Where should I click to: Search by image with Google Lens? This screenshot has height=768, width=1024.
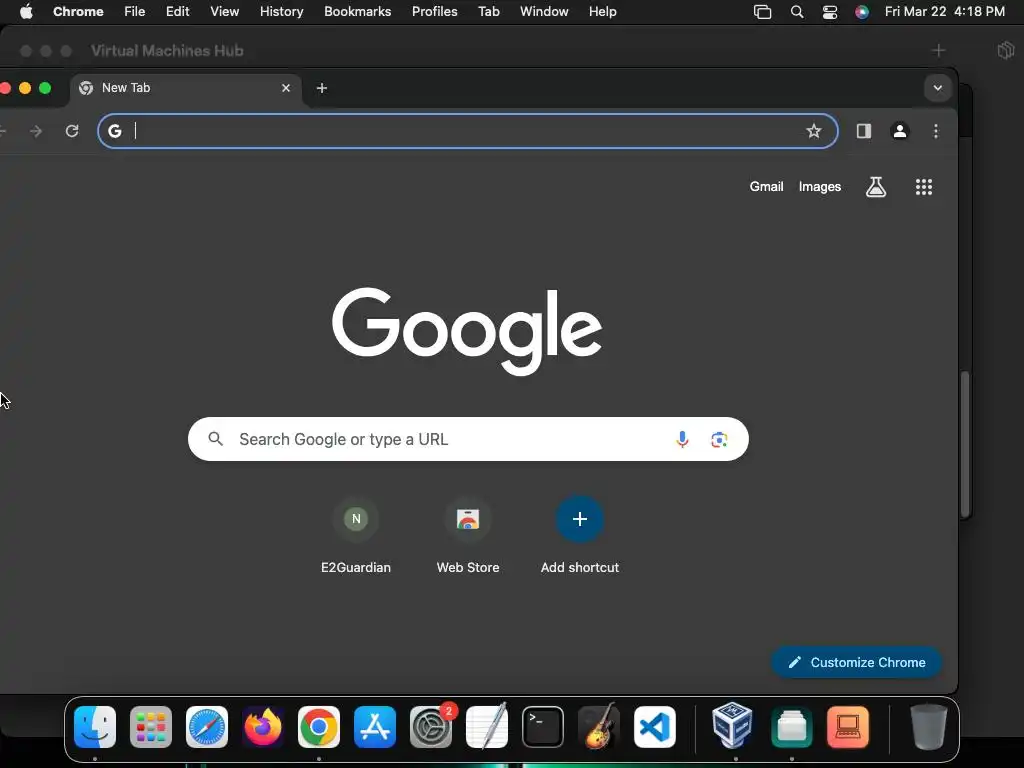pos(719,440)
